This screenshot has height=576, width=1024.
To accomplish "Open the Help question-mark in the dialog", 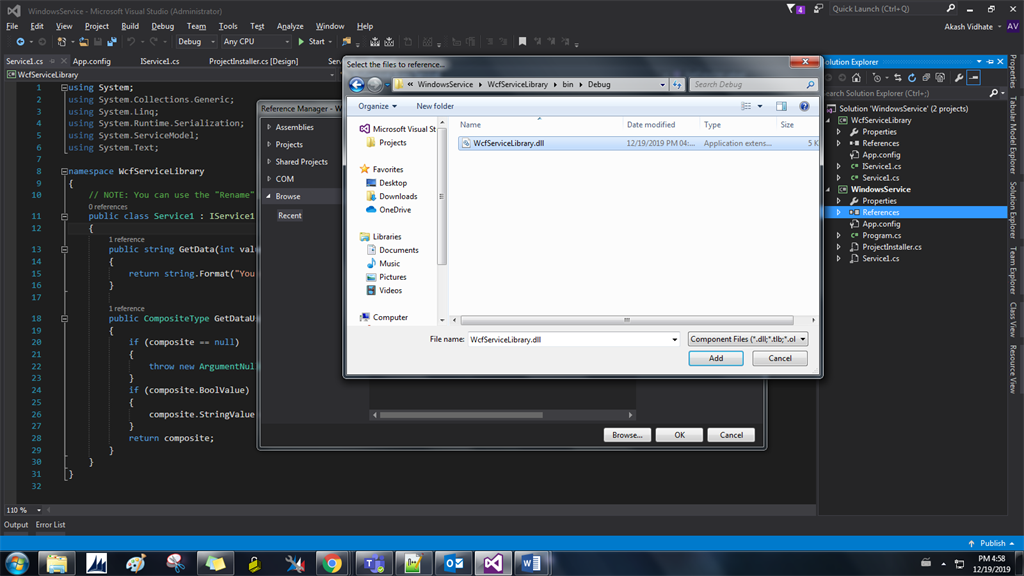I will tap(804, 106).
